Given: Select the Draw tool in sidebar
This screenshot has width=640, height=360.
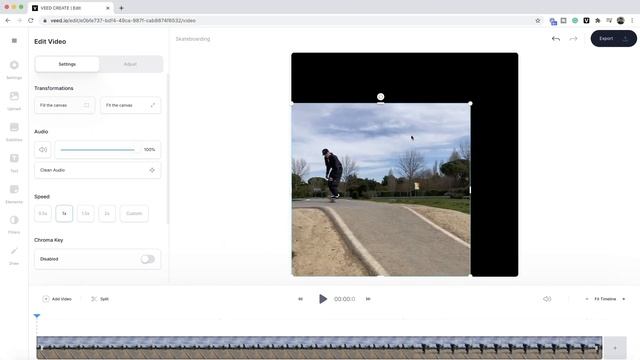Looking at the screenshot, I should 14,255.
